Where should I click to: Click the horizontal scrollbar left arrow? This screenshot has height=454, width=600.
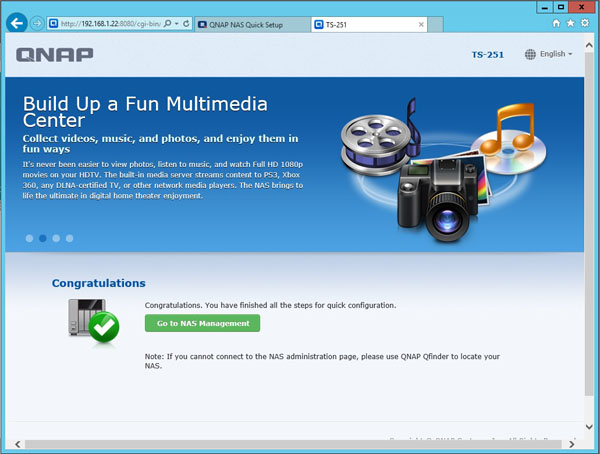(x=18, y=444)
